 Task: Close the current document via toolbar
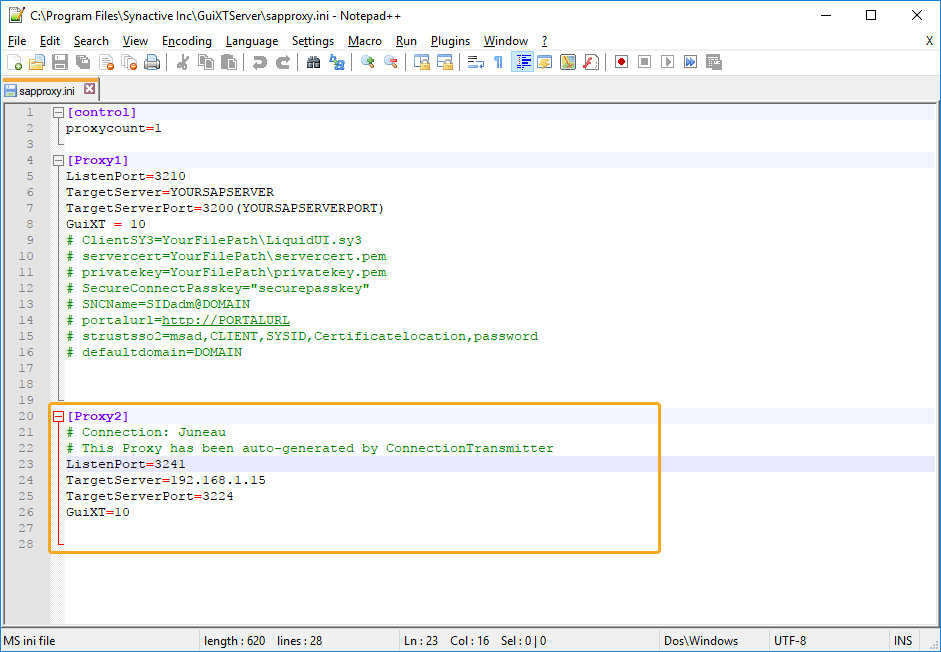pyautogui.click(x=106, y=62)
